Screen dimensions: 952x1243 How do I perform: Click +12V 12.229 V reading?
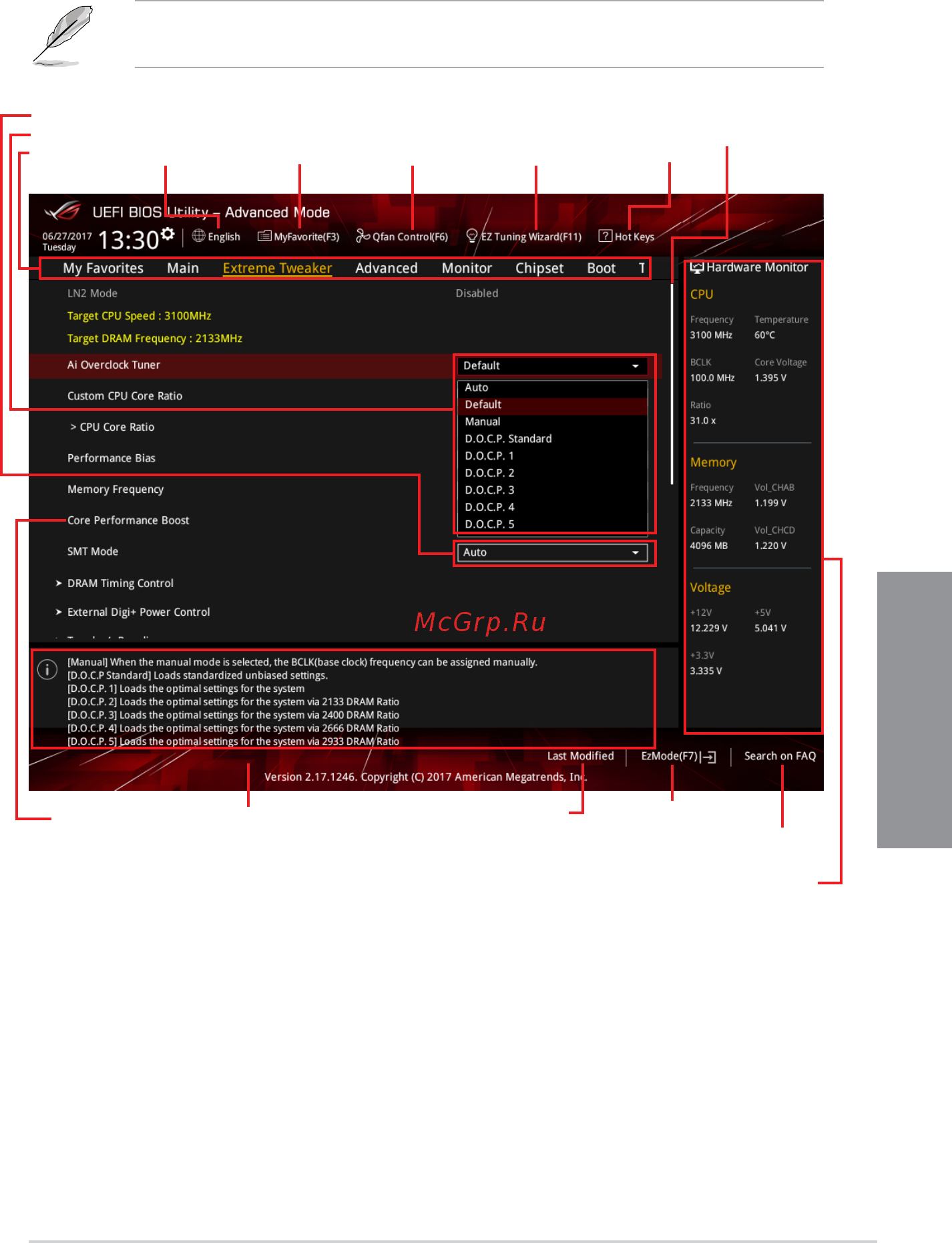(709, 629)
